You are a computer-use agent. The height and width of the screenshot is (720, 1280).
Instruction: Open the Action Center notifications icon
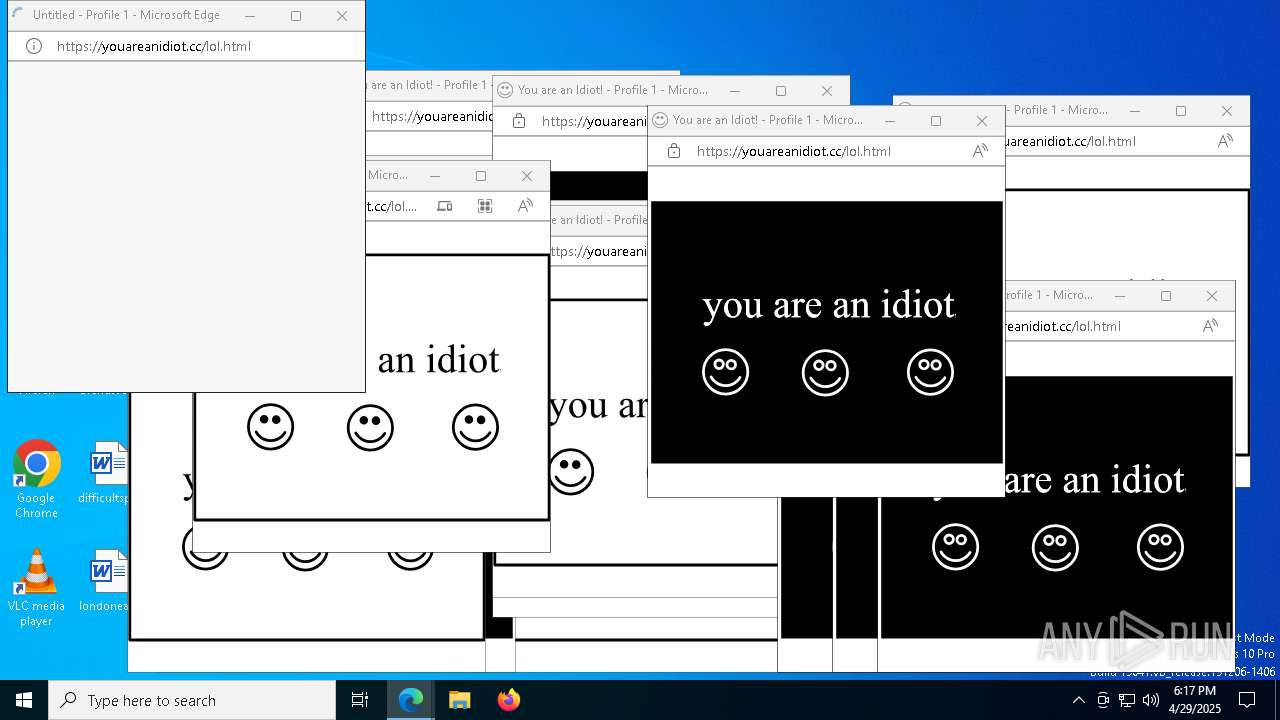[1247, 700]
